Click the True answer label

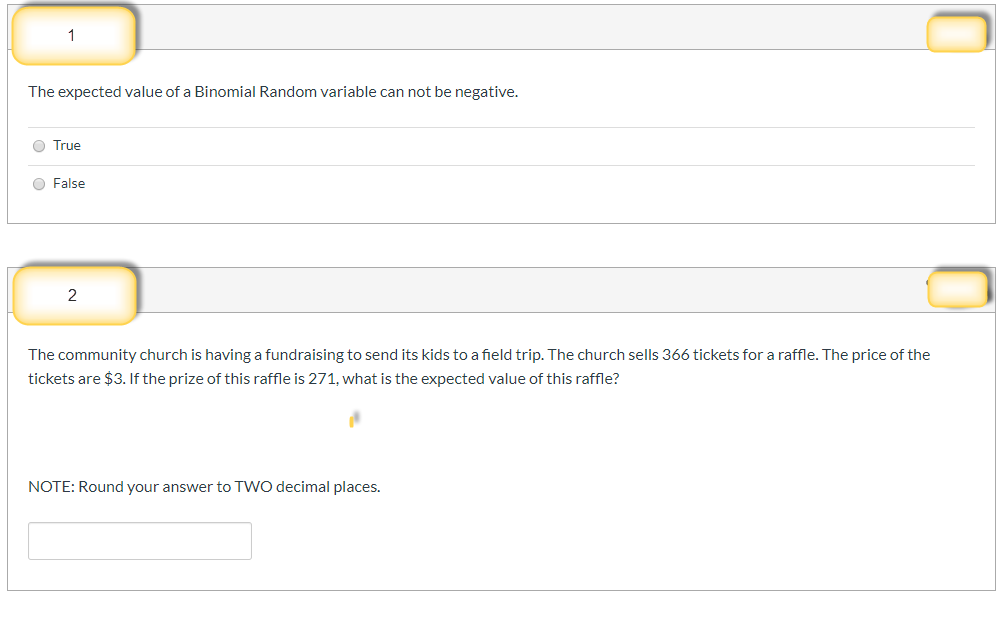tap(68, 145)
